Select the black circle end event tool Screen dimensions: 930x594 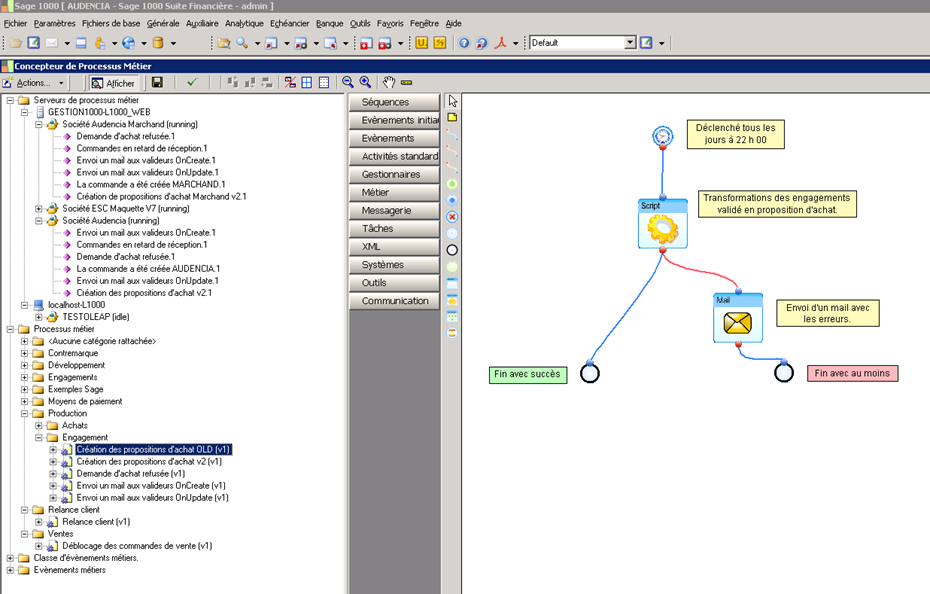click(x=452, y=250)
